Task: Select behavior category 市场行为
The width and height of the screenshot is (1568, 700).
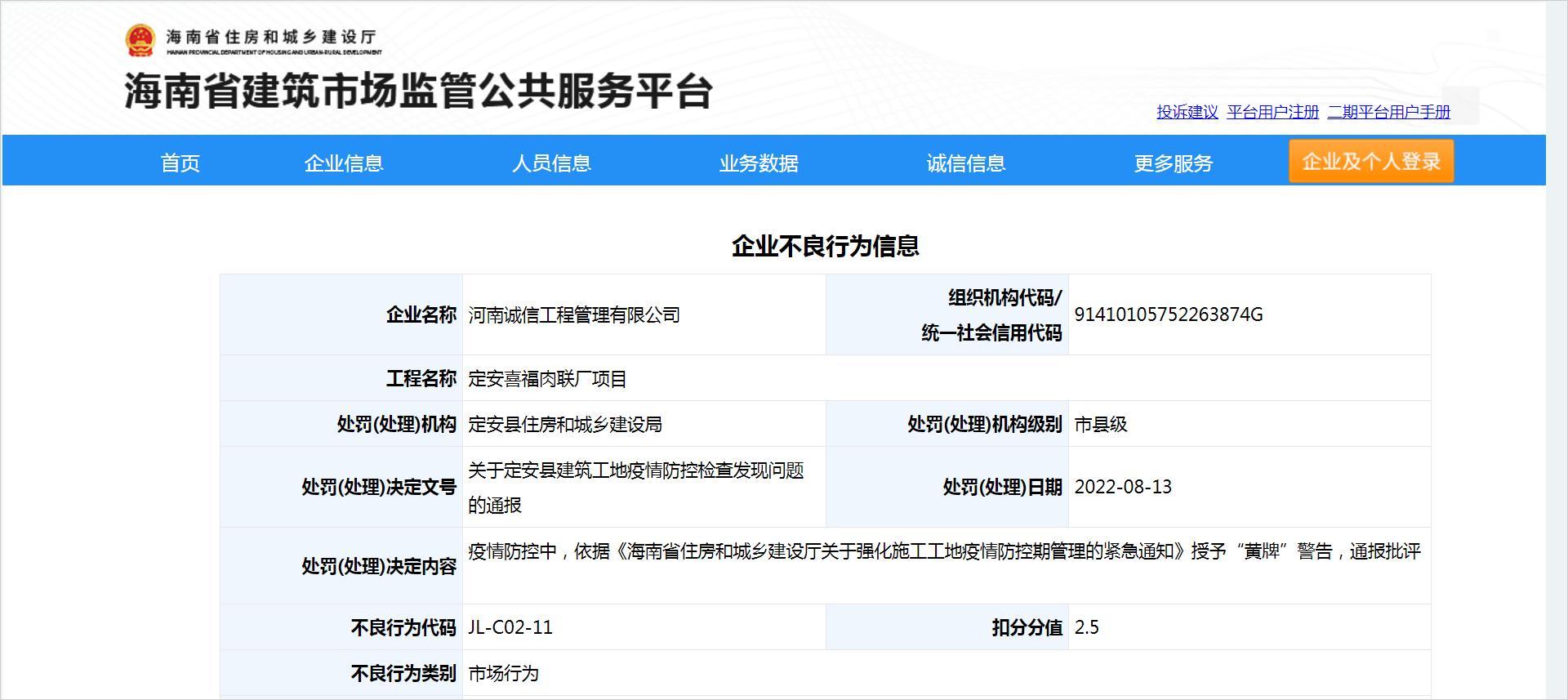Action: click(x=503, y=674)
